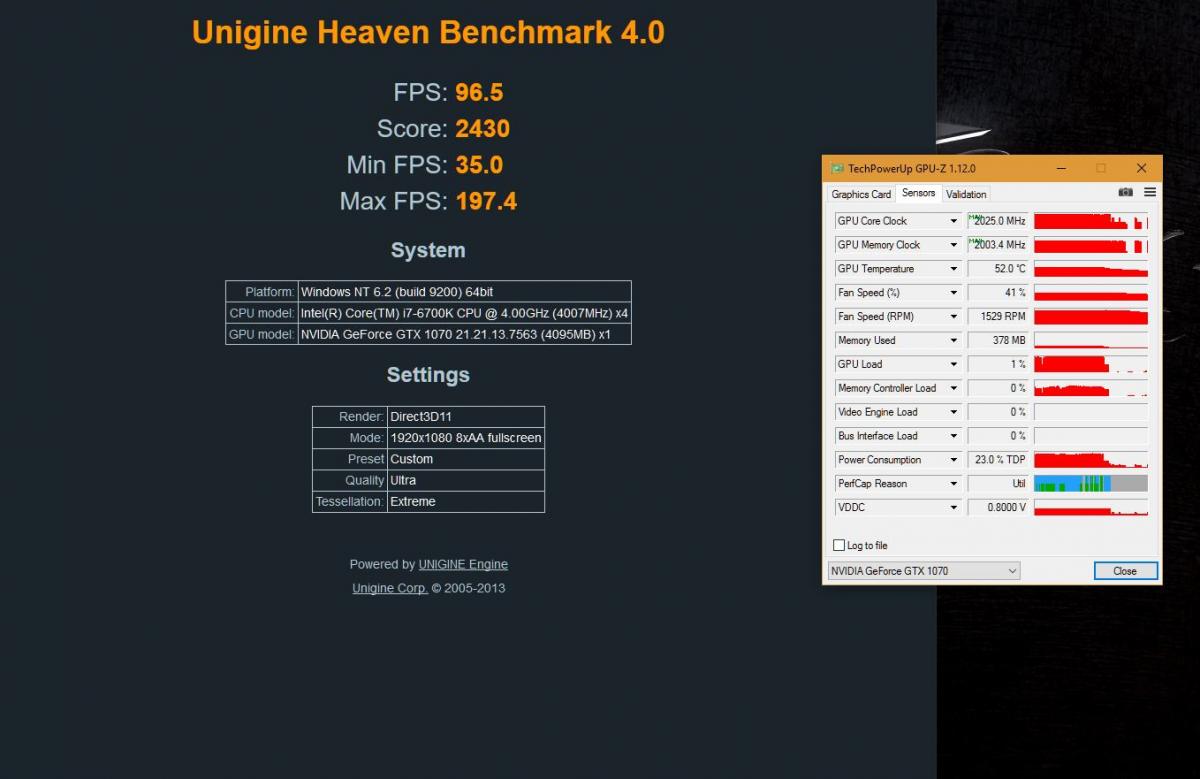Viewport: 1200px width, 779px height.
Task: Click the 23.0 % TDP power value
Action: point(998,460)
